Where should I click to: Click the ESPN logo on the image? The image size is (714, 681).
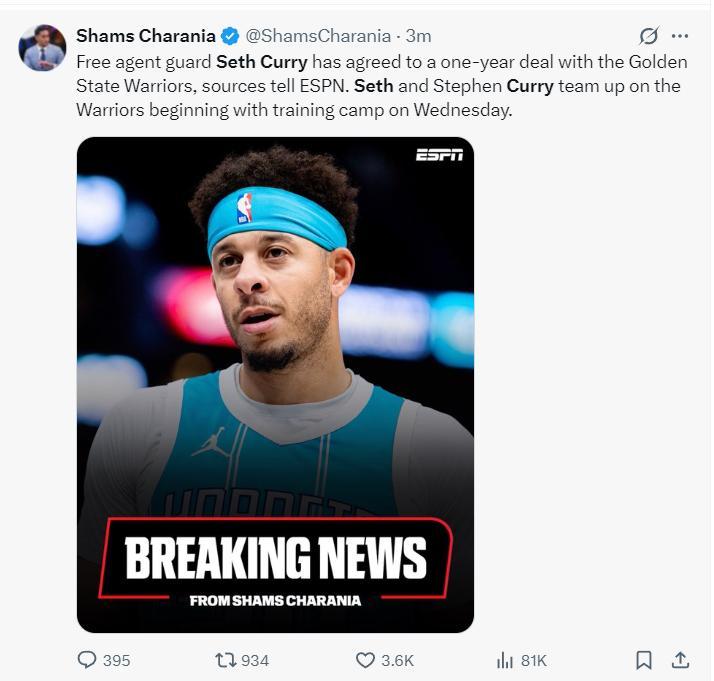[439, 155]
